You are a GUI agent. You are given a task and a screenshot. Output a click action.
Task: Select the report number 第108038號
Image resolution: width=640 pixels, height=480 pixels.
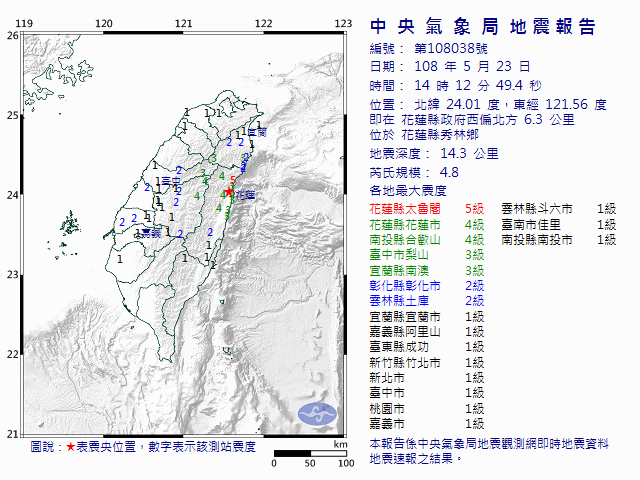[x=451, y=49]
